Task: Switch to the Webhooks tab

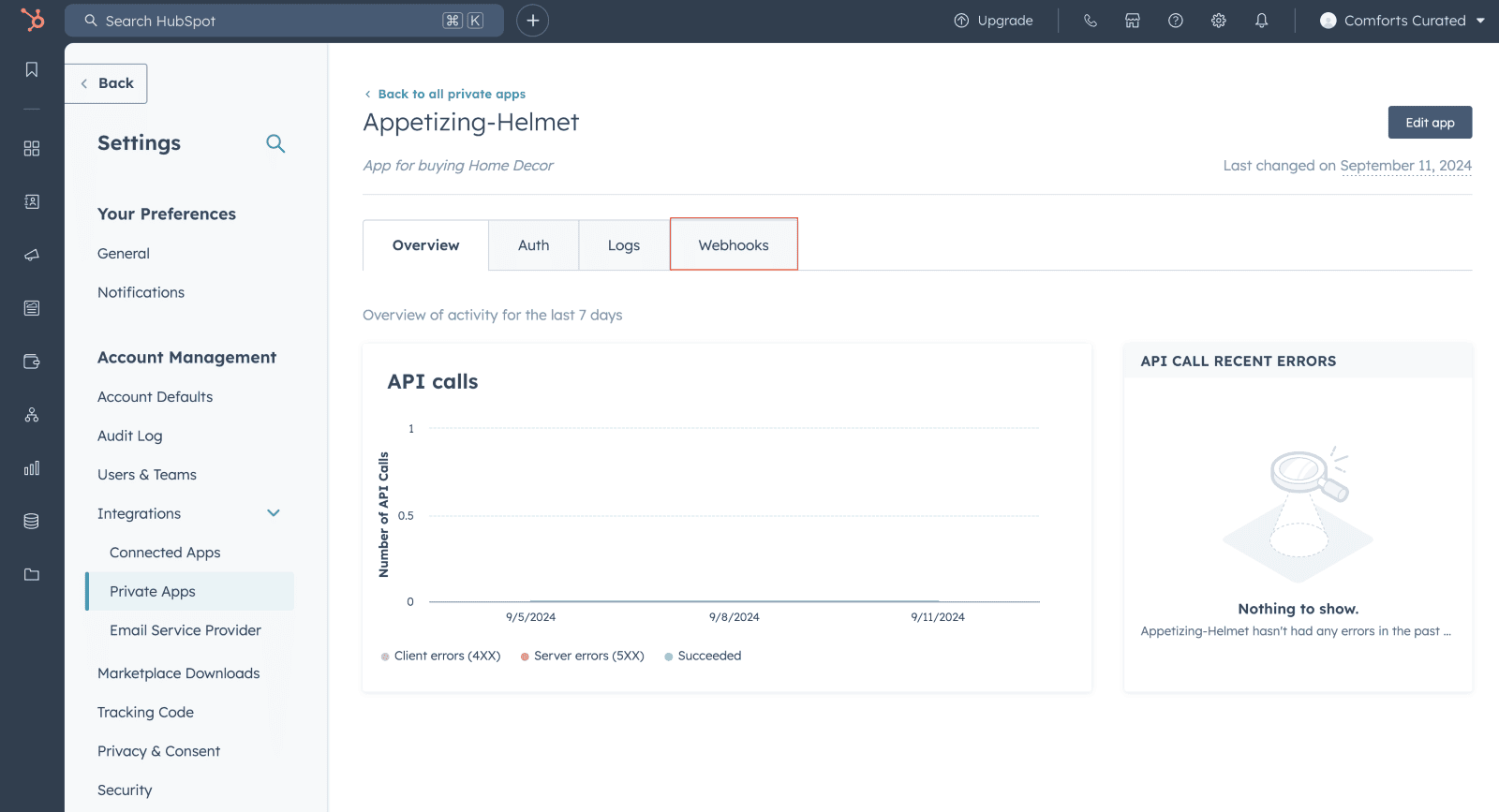Action: tap(734, 244)
